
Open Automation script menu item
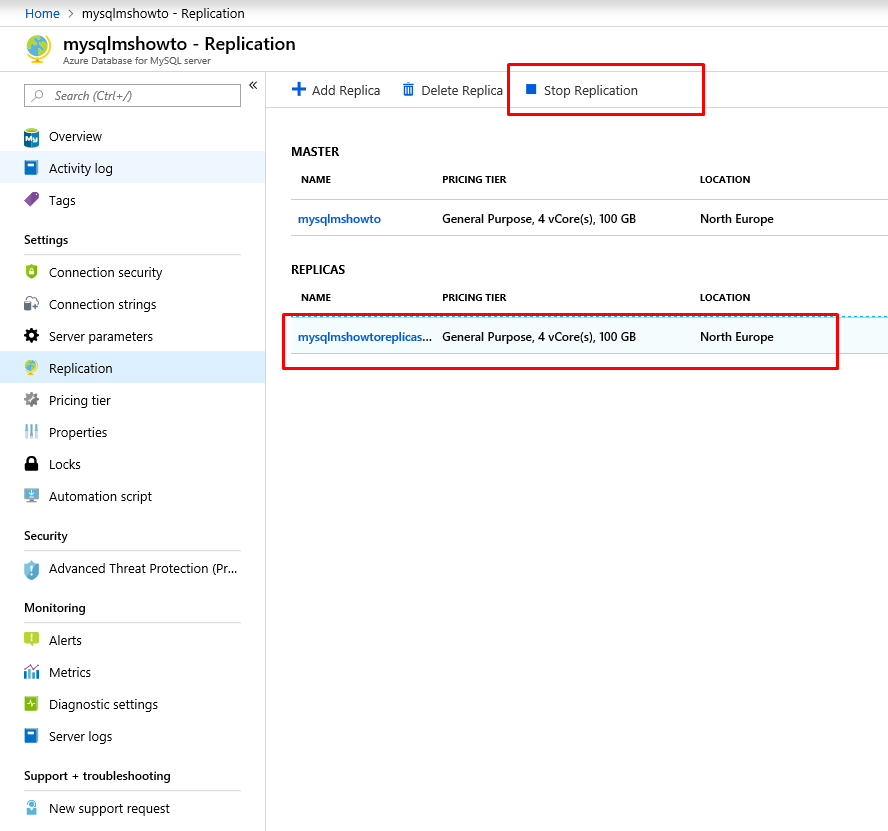click(x=133, y=496)
